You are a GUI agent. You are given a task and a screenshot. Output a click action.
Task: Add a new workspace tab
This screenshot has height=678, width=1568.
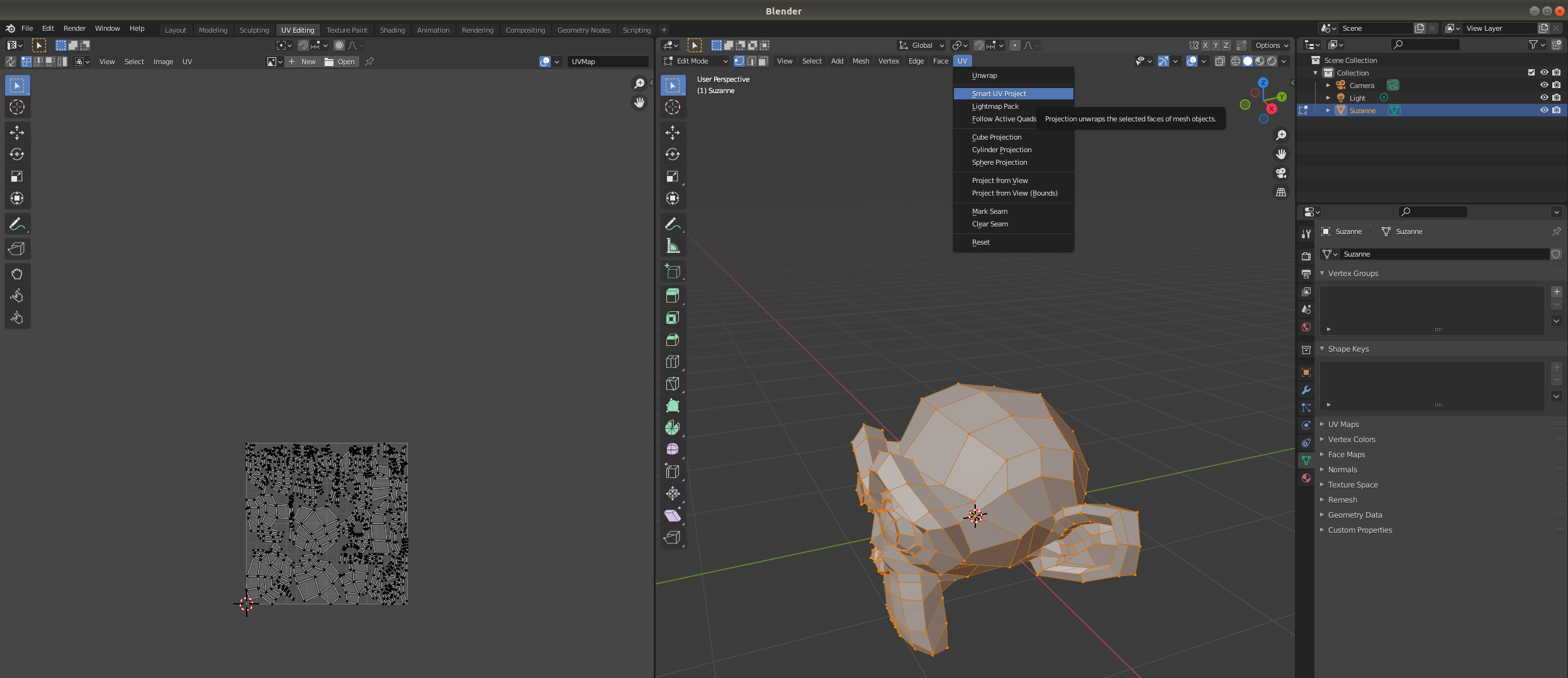pyautogui.click(x=664, y=30)
